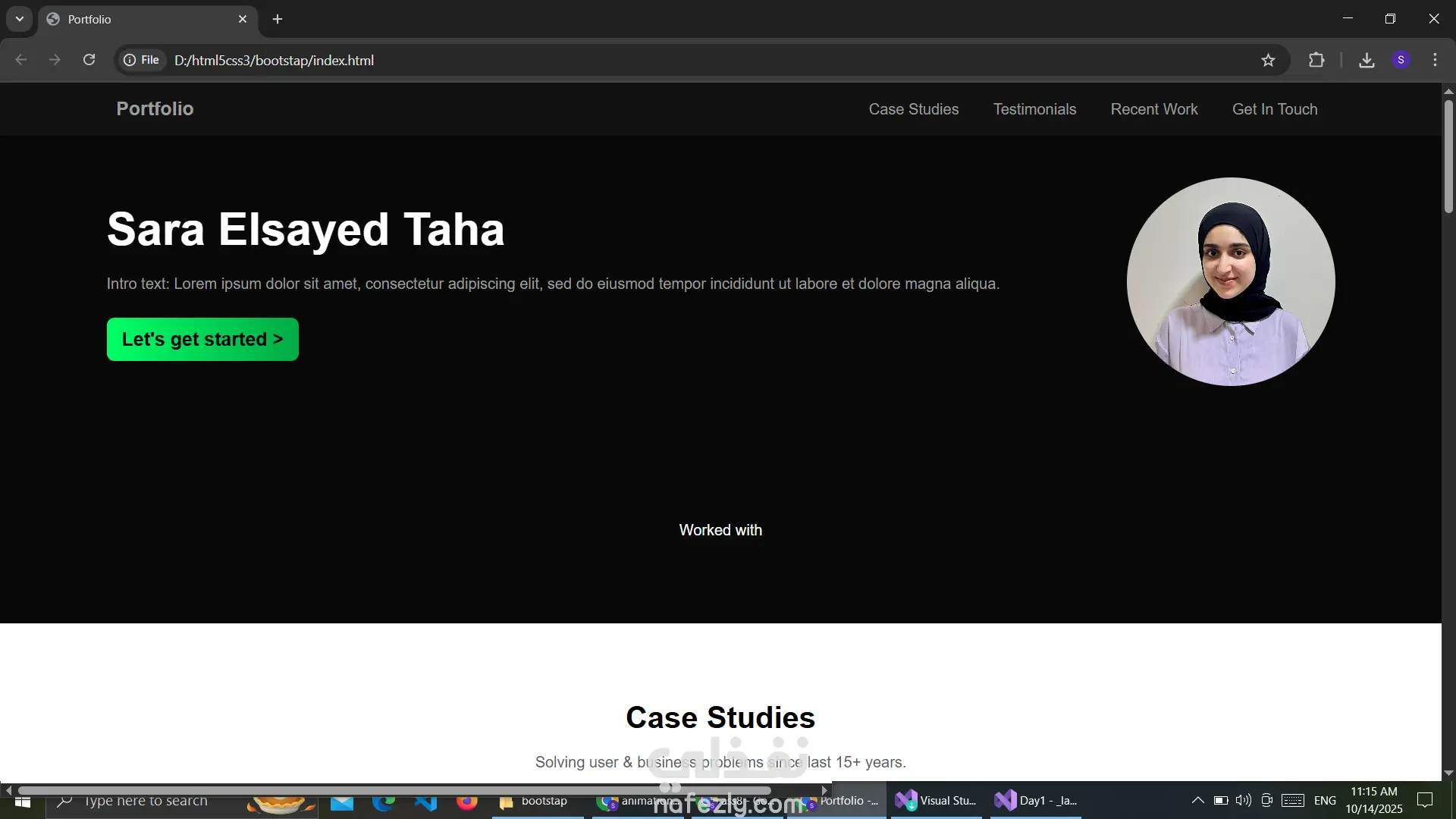Open the Downloads tray icon
The image size is (1456, 819).
point(1367,60)
